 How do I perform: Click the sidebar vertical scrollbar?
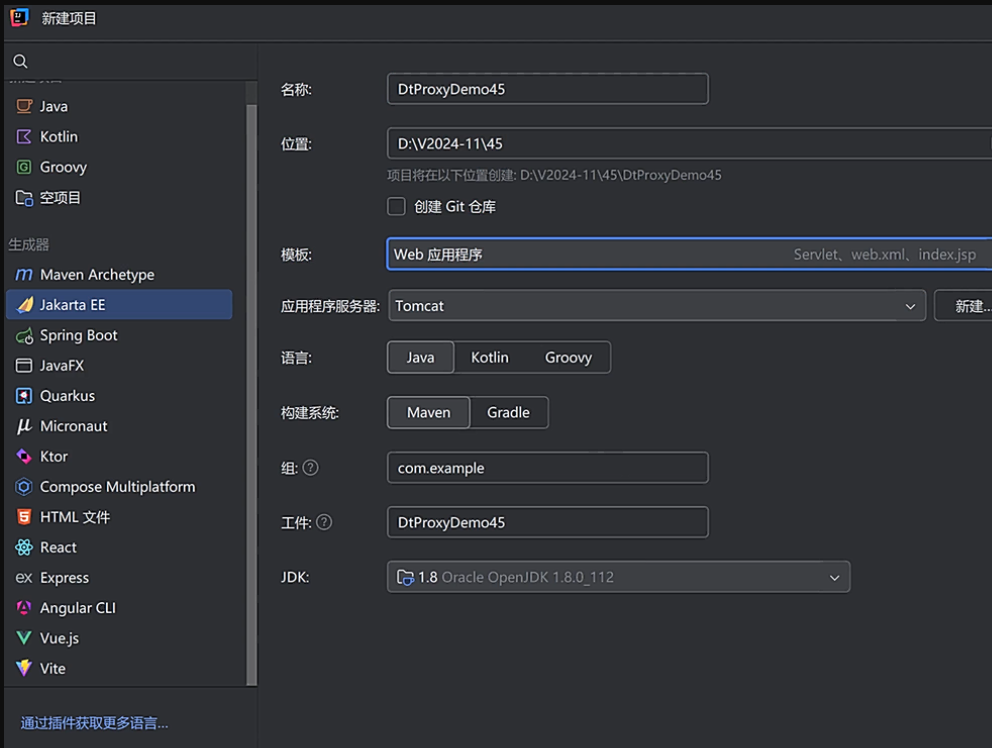click(x=251, y=395)
